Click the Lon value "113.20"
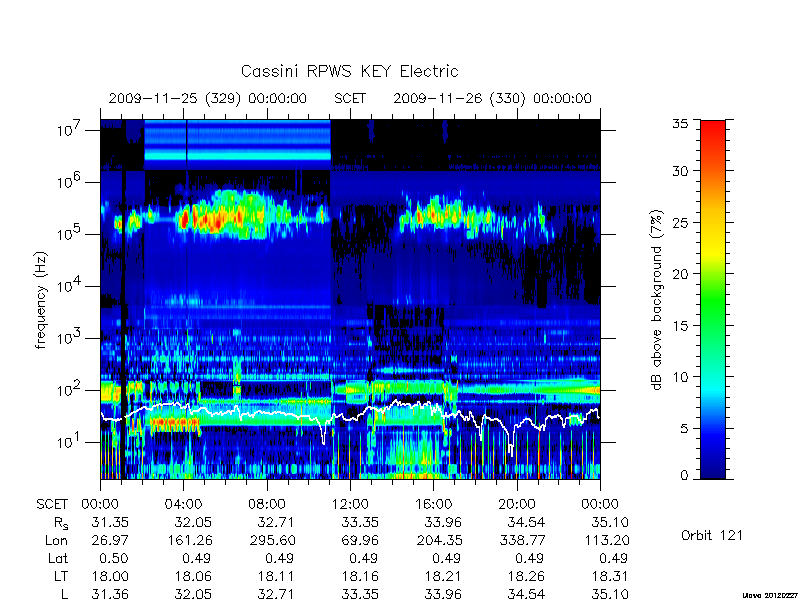This screenshot has width=800, height=600. (x=607, y=540)
